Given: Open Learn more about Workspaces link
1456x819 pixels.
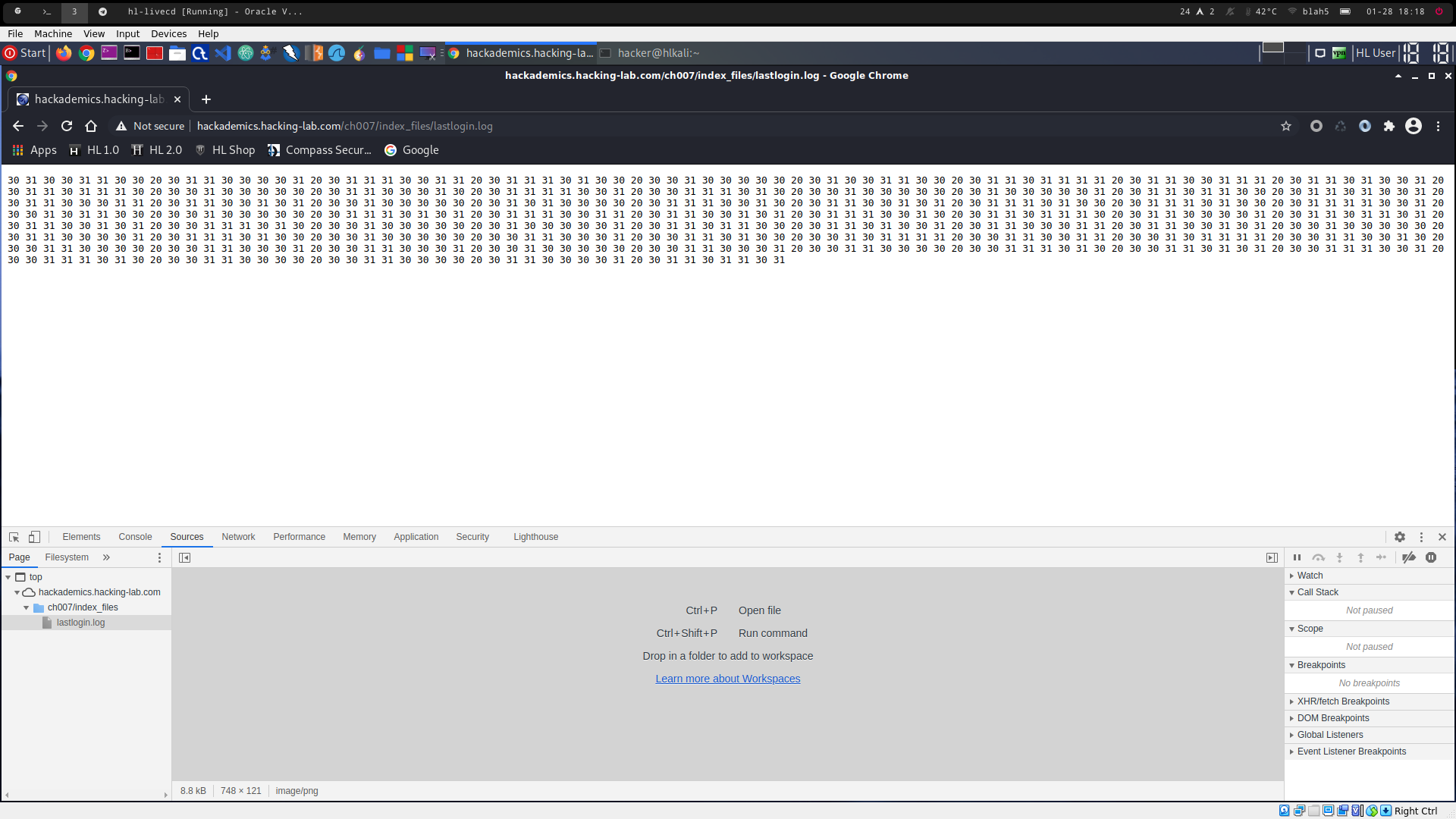Looking at the screenshot, I should coord(727,679).
